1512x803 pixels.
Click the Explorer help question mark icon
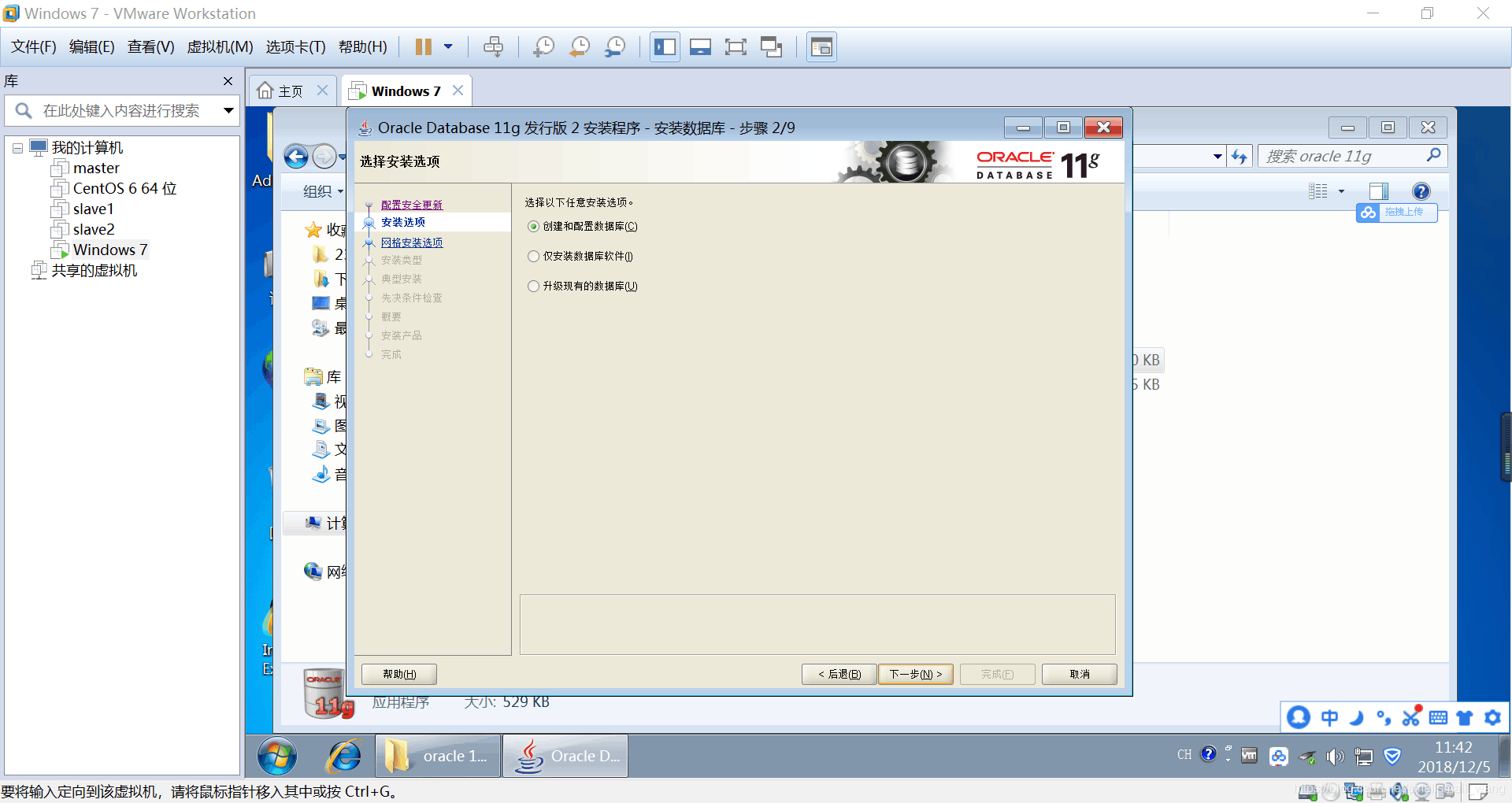click(x=1421, y=191)
